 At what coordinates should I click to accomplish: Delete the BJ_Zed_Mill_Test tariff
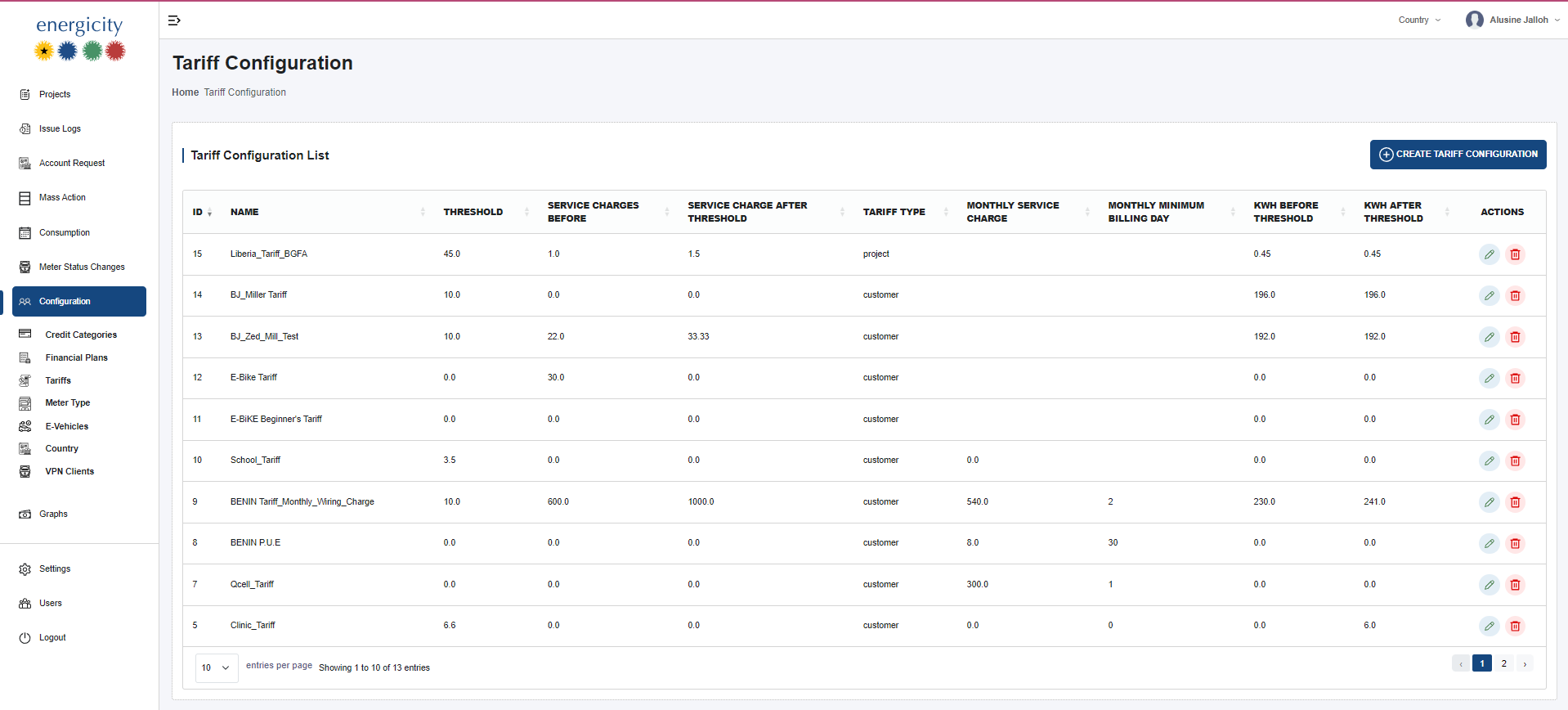[x=1515, y=337]
